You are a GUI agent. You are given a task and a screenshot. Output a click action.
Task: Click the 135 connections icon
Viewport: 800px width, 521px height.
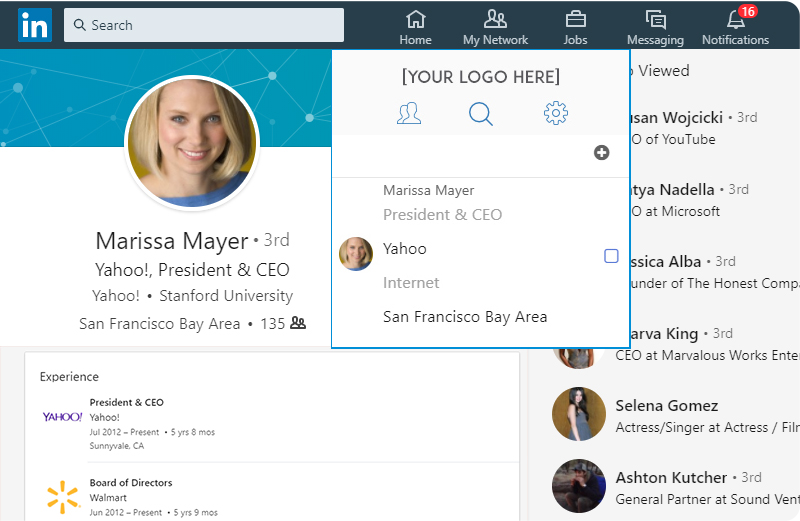(298, 323)
